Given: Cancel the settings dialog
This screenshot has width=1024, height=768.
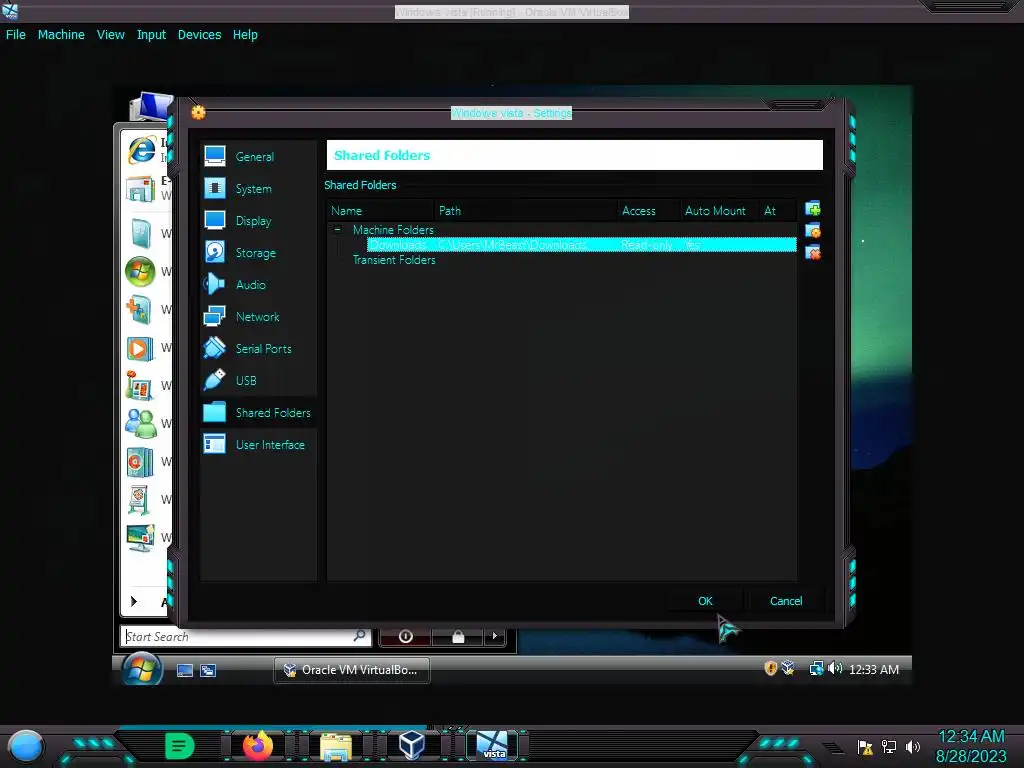Looking at the screenshot, I should tap(786, 601).
